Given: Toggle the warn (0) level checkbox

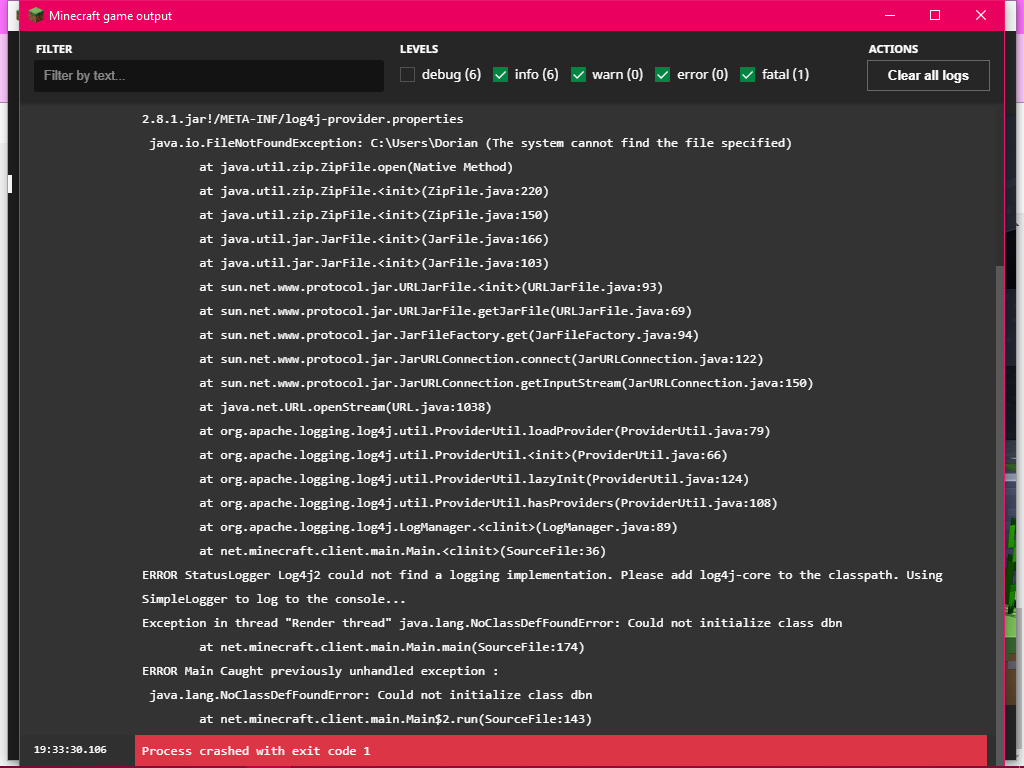Looking at the screenshot, I should [x=578, y=74].
